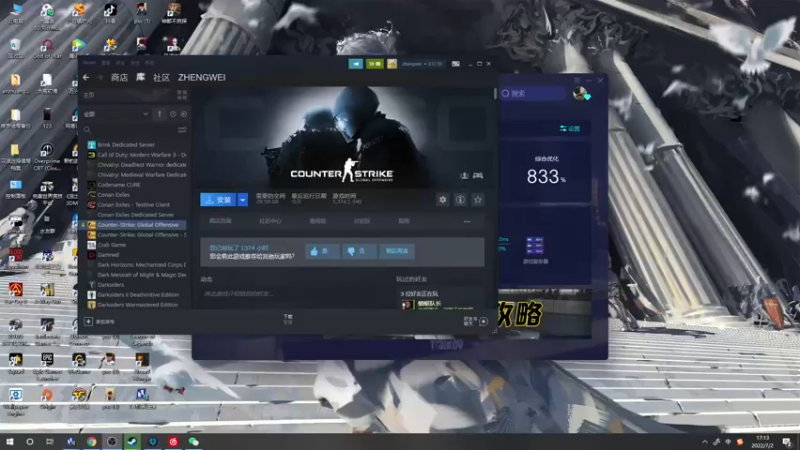
Task: Toggle the ready-to-play filter icon
Action: (184, 114)
